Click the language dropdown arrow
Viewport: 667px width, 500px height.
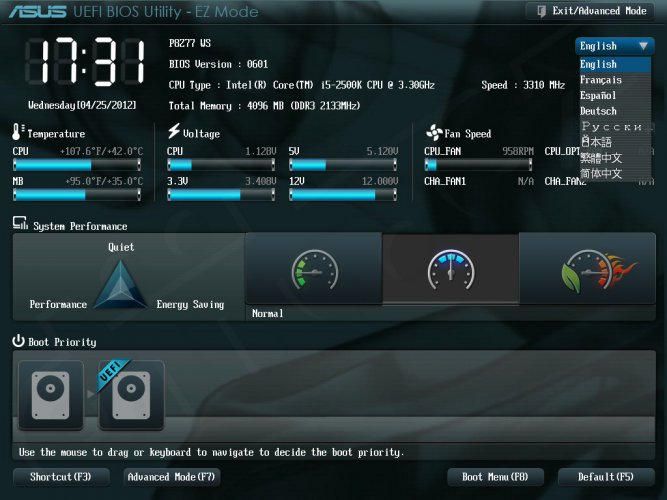click(x=643, y=46)
